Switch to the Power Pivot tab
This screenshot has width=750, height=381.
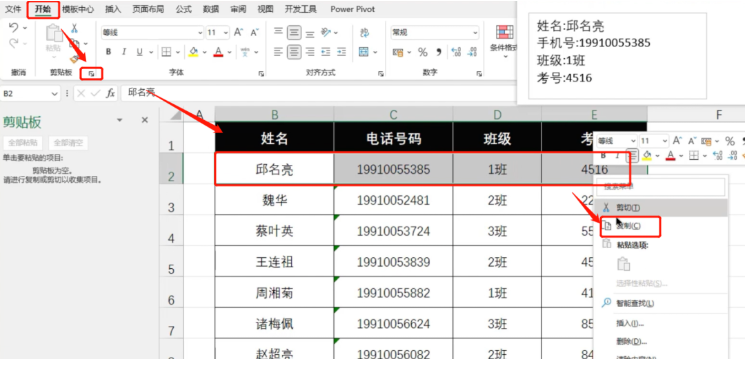tap(353, 9)
